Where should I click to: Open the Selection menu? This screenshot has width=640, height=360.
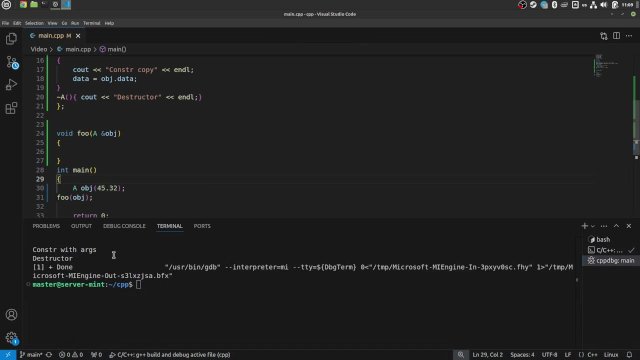click(34, 23)
